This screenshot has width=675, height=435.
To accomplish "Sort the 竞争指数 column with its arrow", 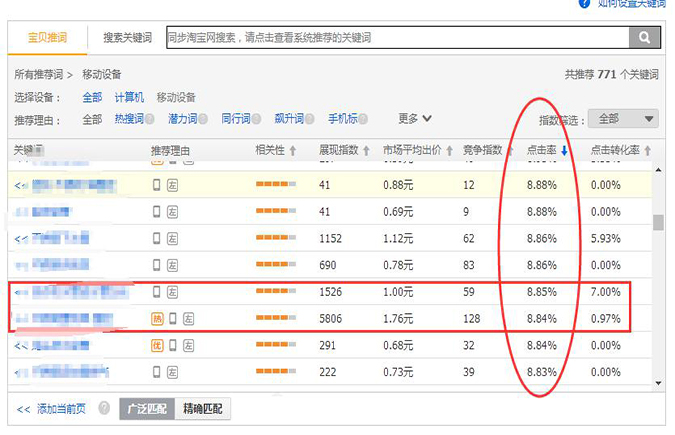I will point(509,151).
